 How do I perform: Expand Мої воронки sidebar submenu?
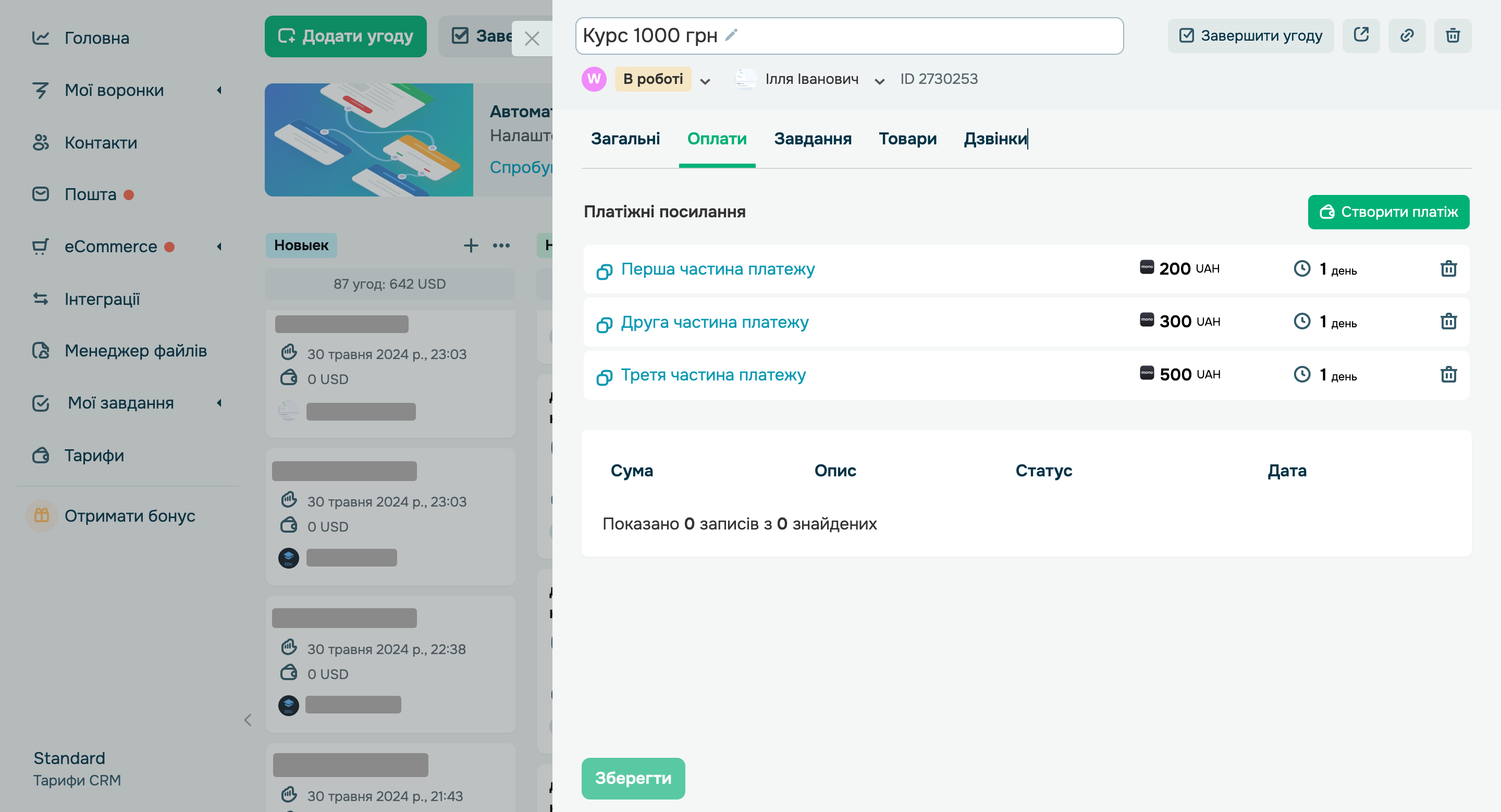(x=219, y=90)
